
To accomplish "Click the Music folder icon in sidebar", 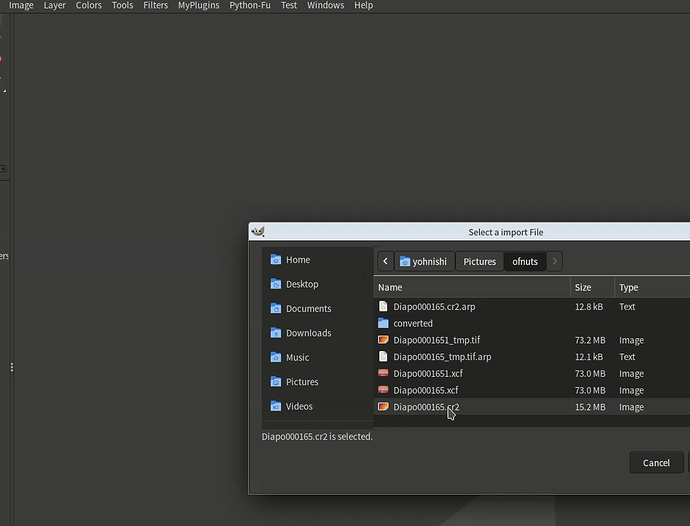I will pyautogui.click(x=276, y=358).
